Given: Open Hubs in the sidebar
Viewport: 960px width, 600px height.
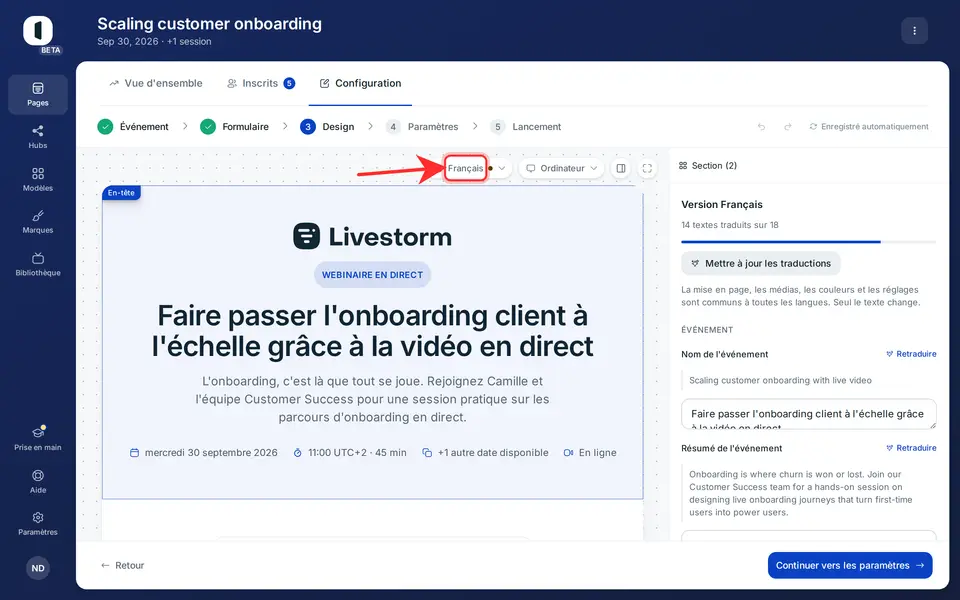Looking at the screenshot, I should (38, 137).
